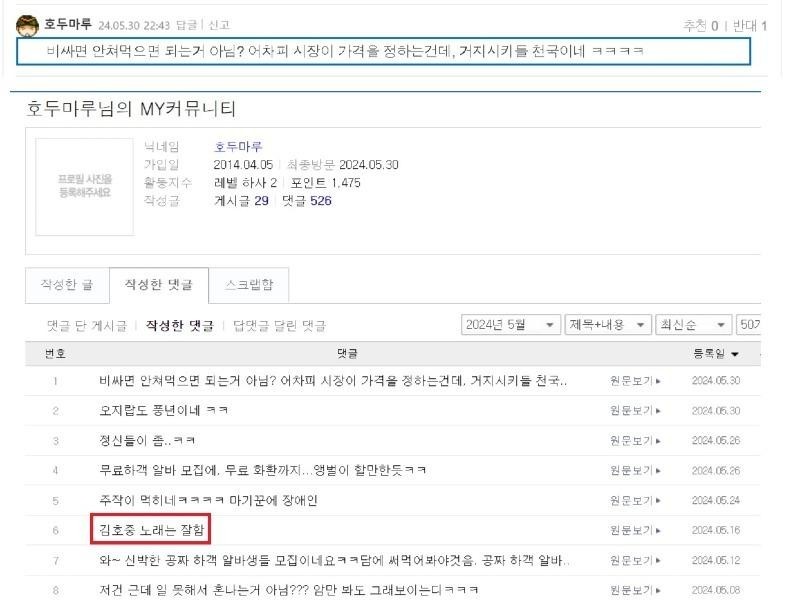Select the 댓글 단 게시글 filter

(87, 326)
